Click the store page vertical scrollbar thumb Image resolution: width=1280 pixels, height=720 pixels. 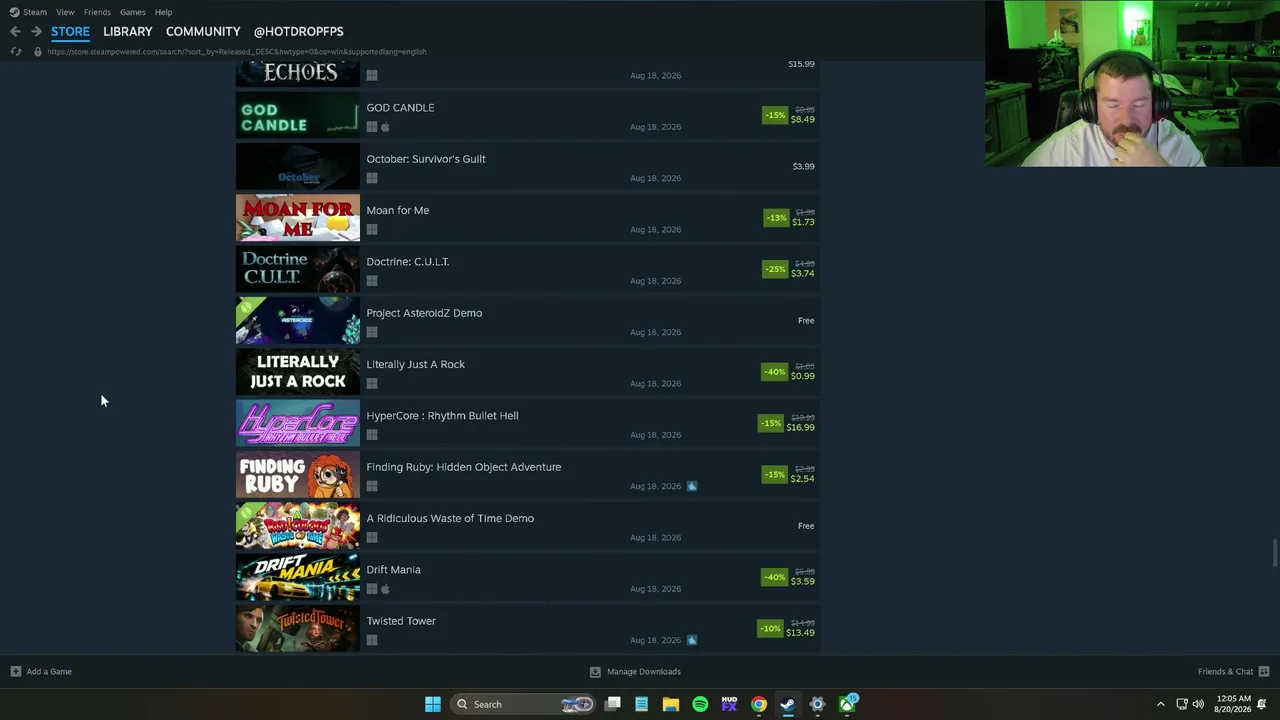coord(1274,552)
